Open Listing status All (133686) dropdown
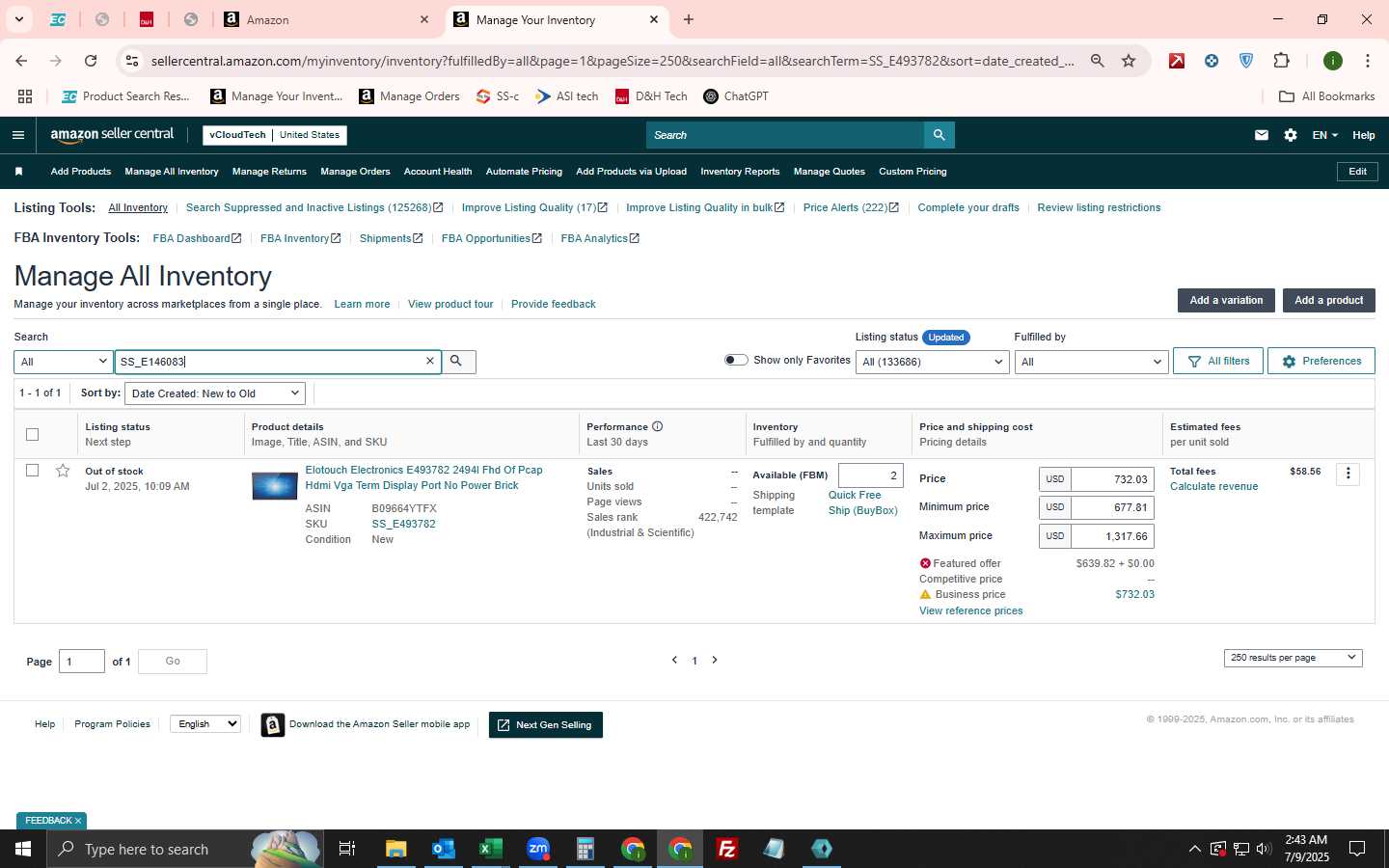 932,362
